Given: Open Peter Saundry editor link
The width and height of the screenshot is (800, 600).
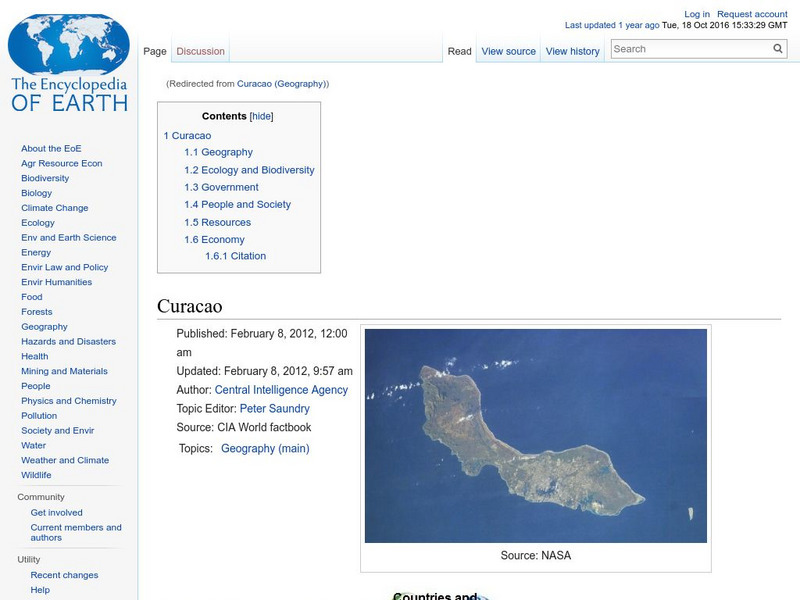Looking at the screenshot, I should point(274,409).
